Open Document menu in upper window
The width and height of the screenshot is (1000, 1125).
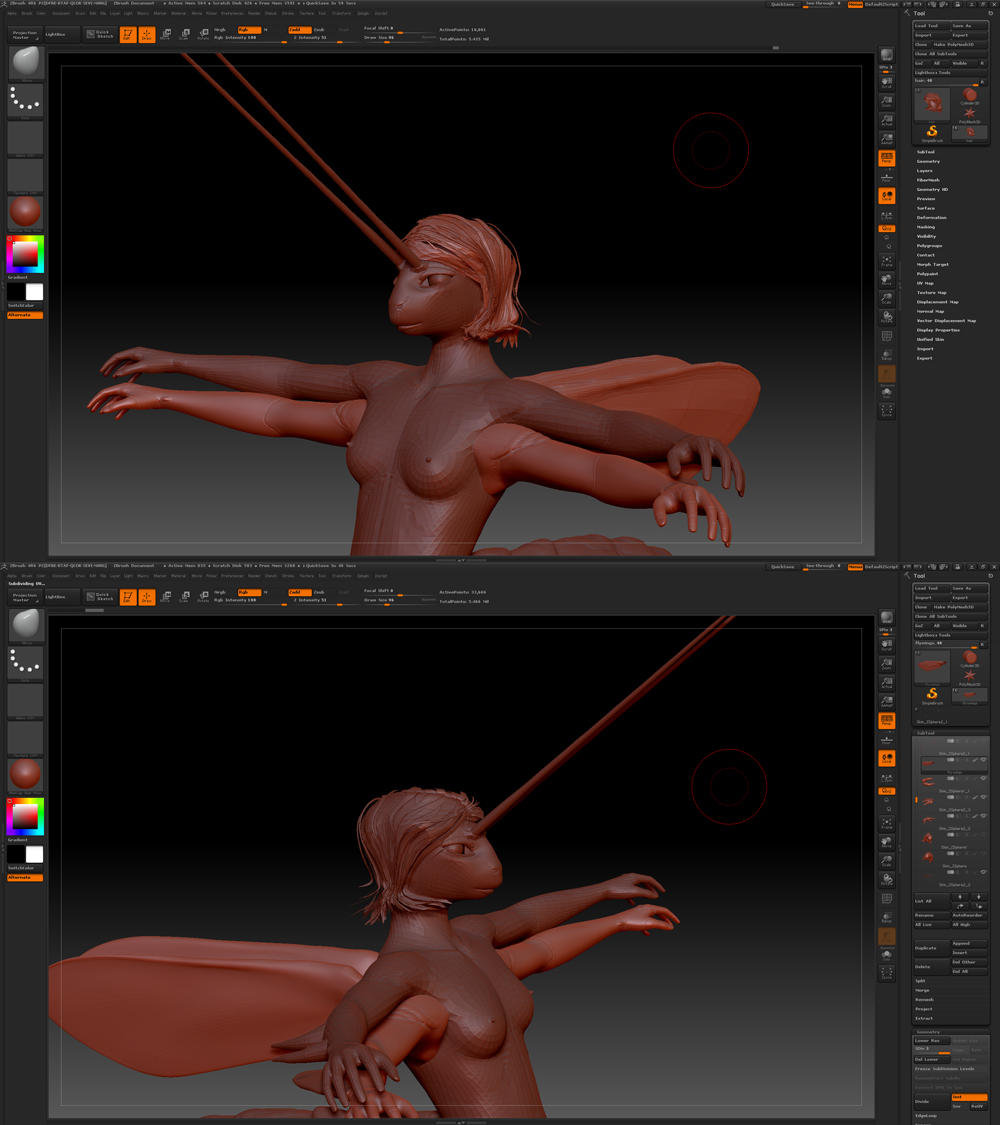pyautogui.click(x=61, y=13)
